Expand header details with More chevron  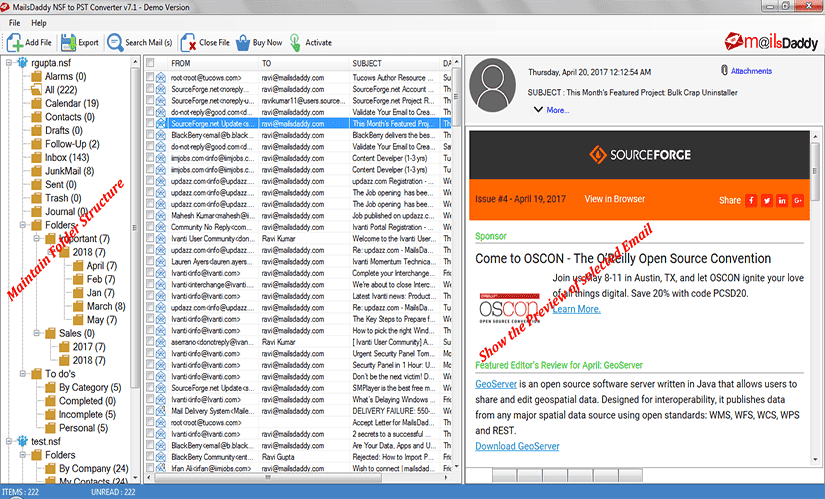tap(538, 109)
